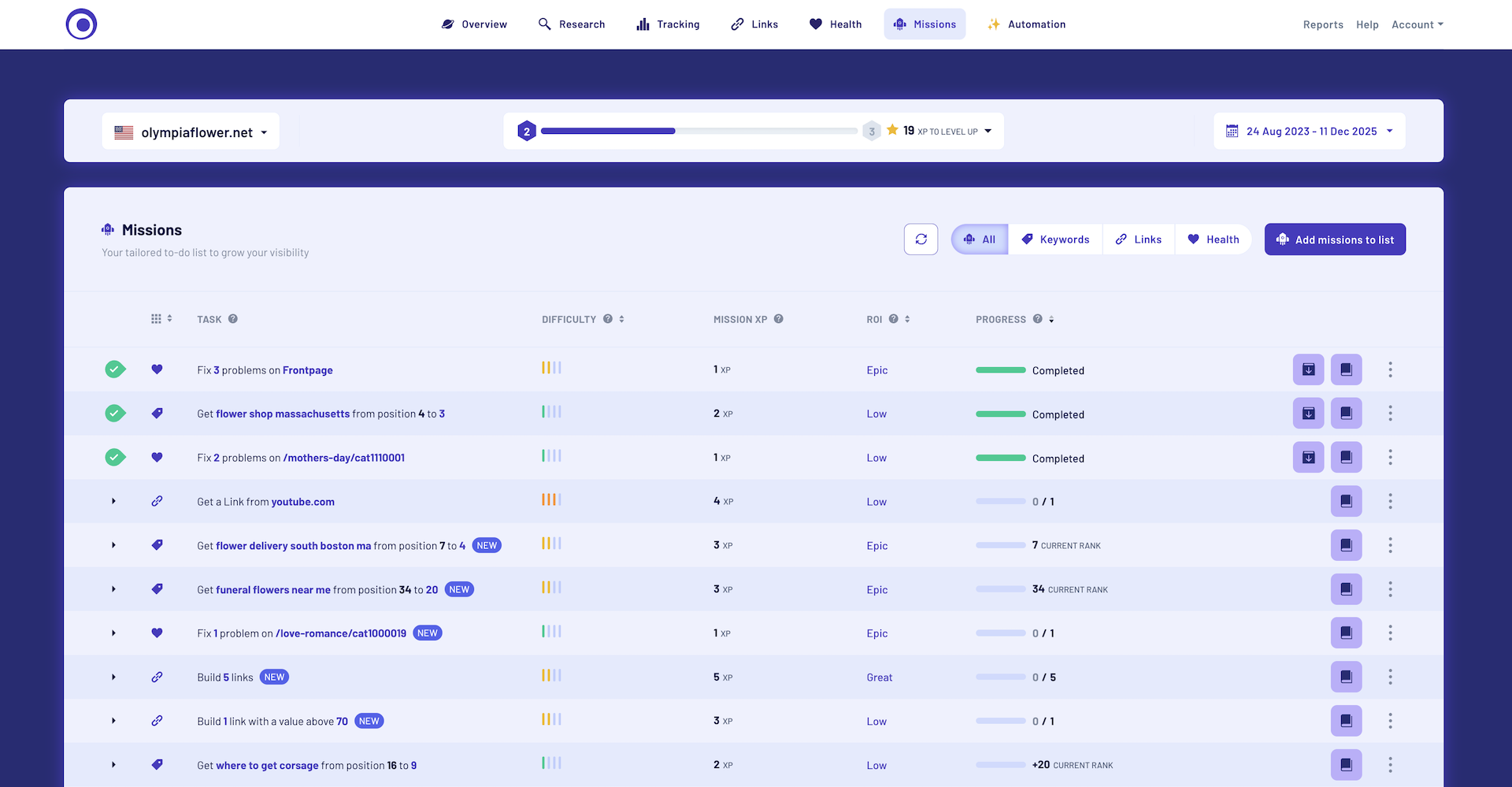Open the date range picker dropdown
This screenshot has height=787, width=1512.
[1309, 132]
